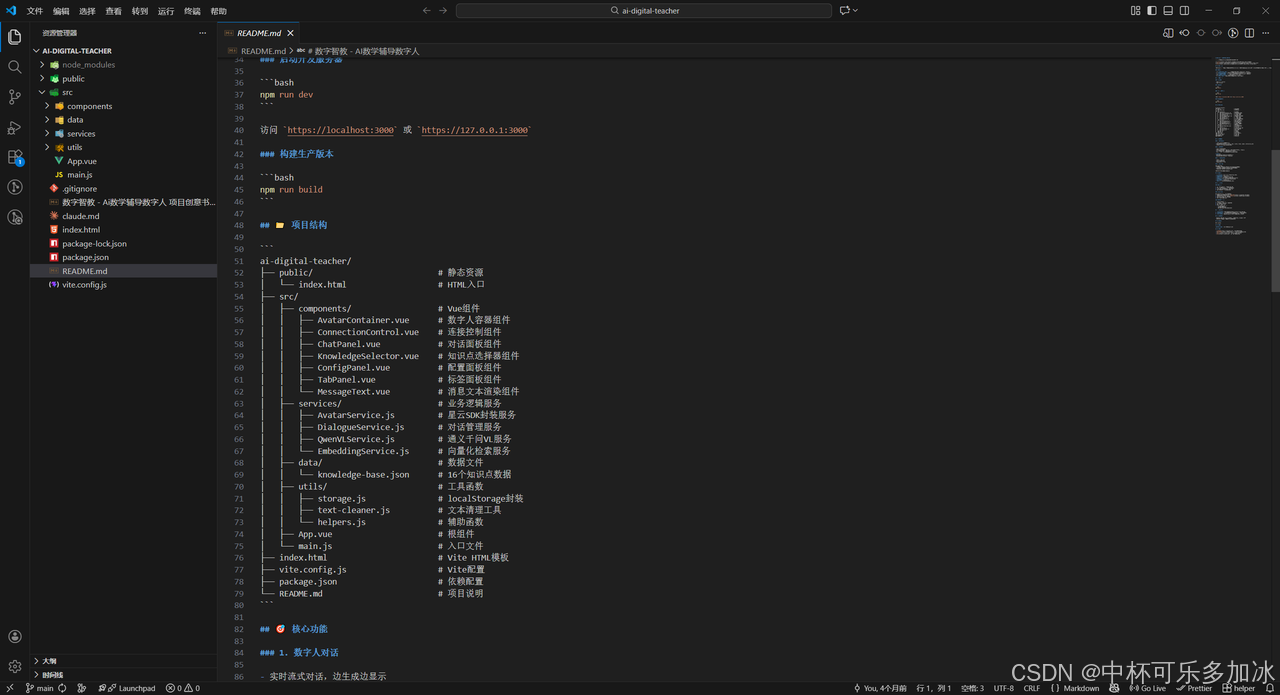Open the 编辑 menu
The height and width of the screenshot is (695, 1280).
pyautogui.click(x=61, y=11)
